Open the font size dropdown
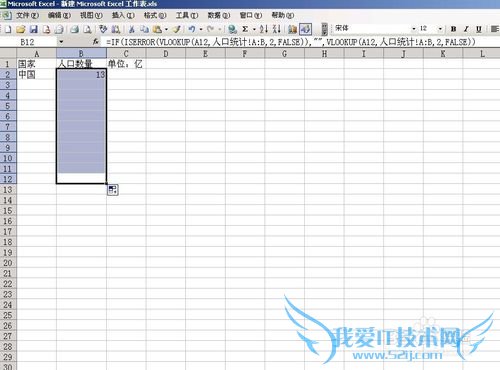Viewport: 500px width, 370px height. click(x=440, y=29)
